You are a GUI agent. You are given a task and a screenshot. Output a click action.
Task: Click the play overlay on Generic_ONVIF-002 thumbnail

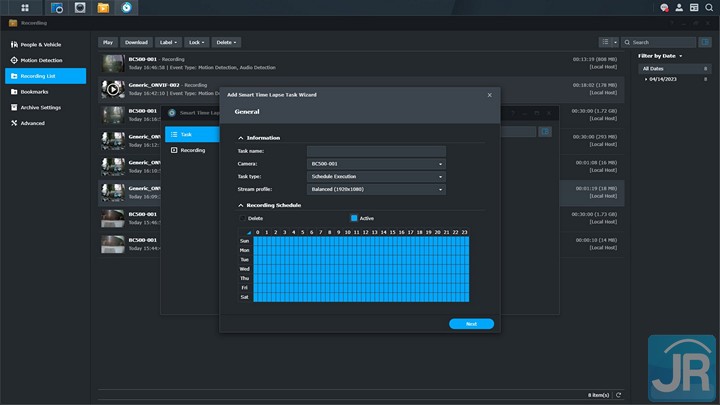coord(113,90)
